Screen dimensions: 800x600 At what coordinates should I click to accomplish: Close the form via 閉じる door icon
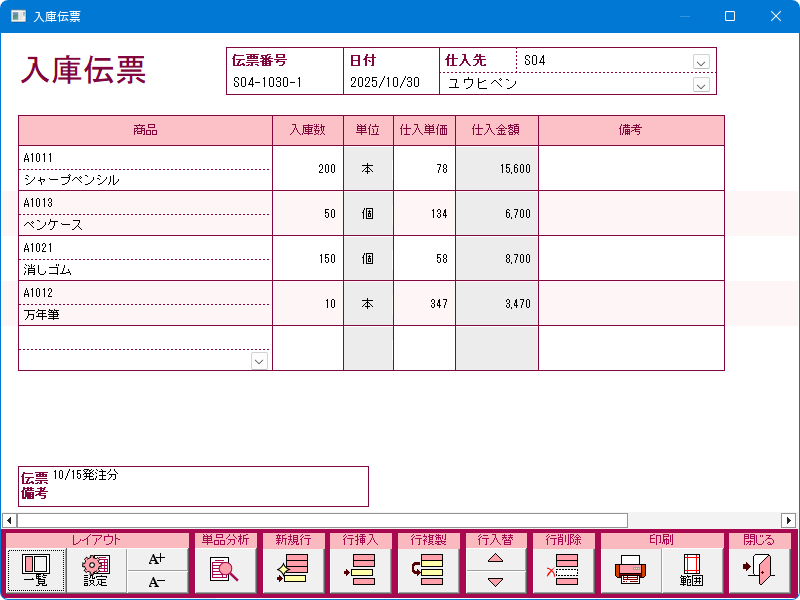[x=758, y=570]
